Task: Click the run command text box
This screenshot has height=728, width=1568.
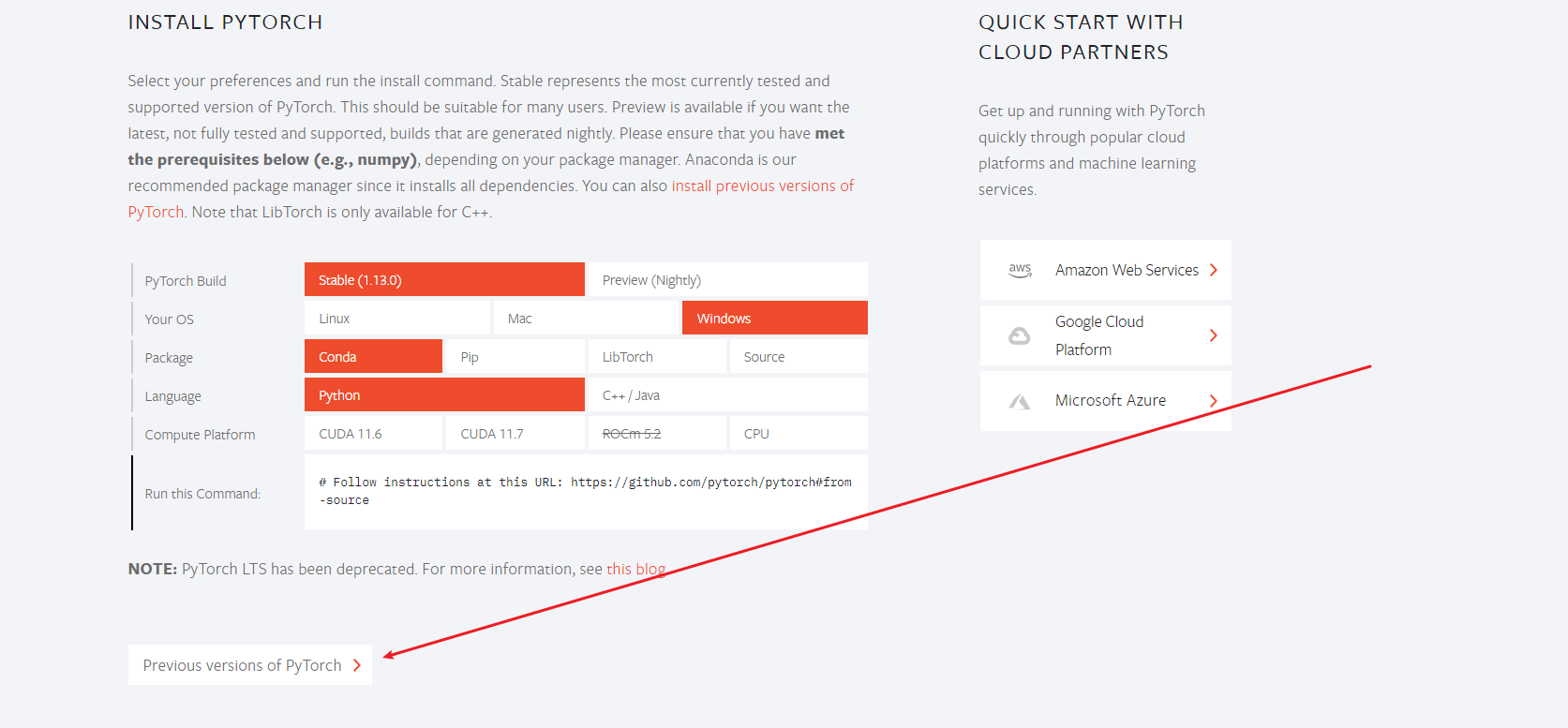Action: (586, 492)
